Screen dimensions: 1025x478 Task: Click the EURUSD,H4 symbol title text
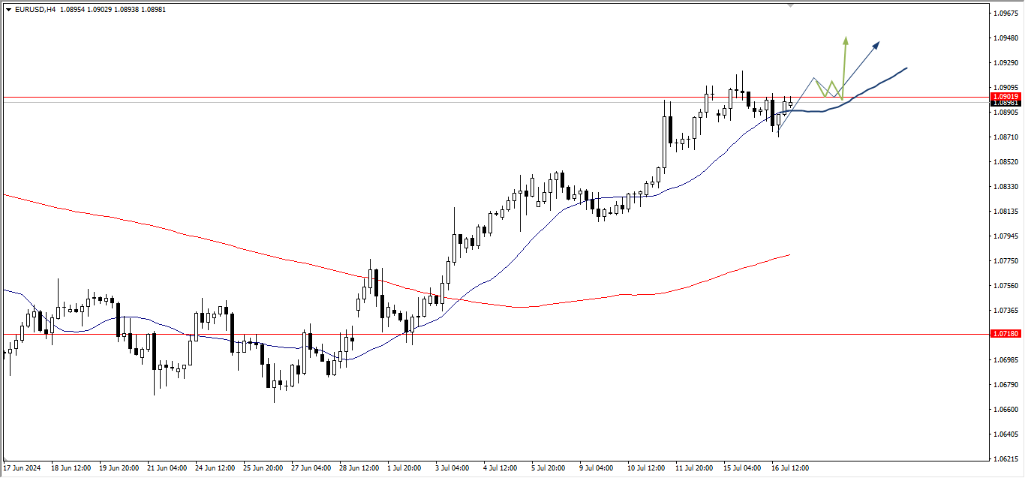point(37,9)
